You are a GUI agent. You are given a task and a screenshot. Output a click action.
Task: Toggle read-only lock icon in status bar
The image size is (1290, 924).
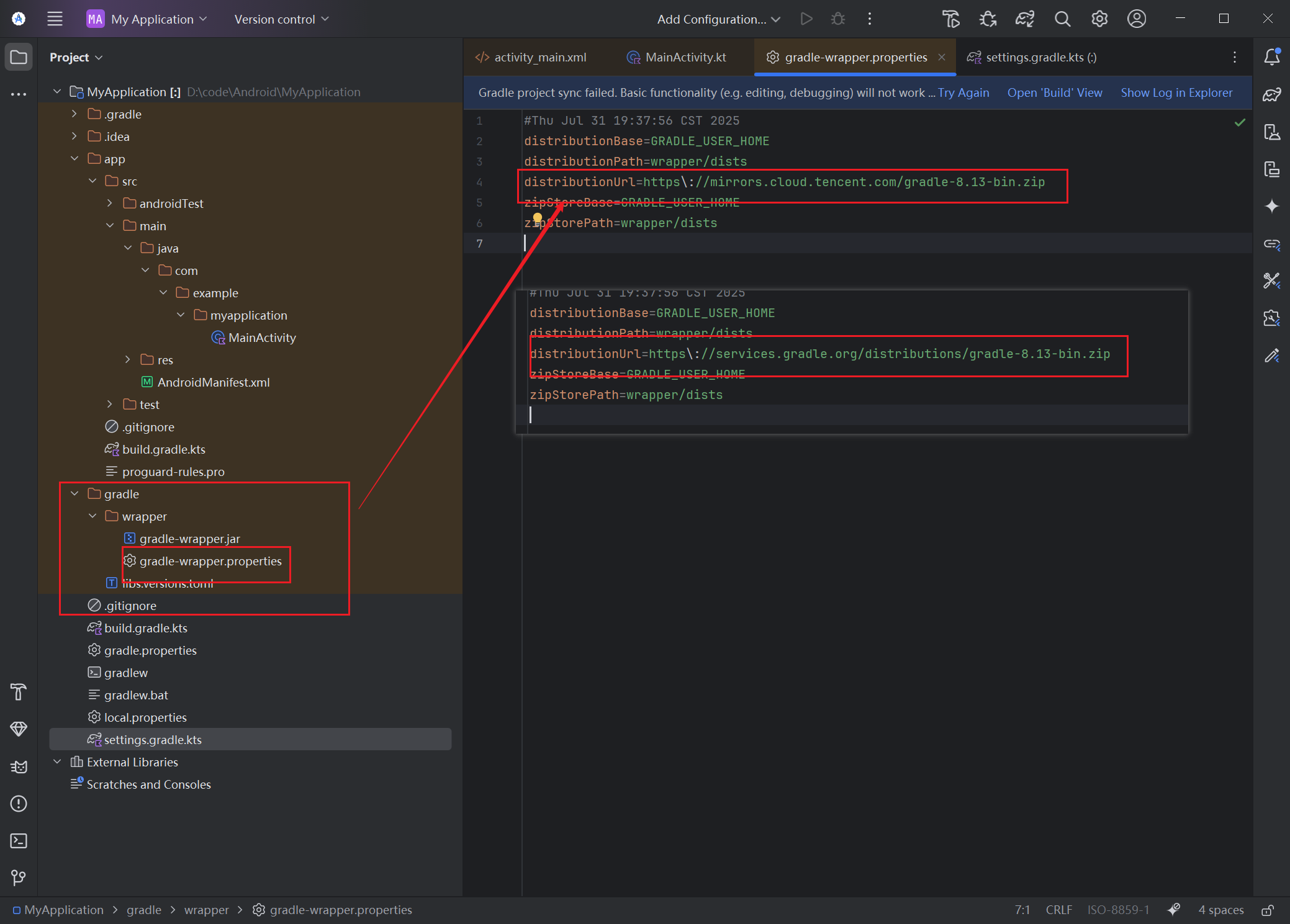(1268, 910)
